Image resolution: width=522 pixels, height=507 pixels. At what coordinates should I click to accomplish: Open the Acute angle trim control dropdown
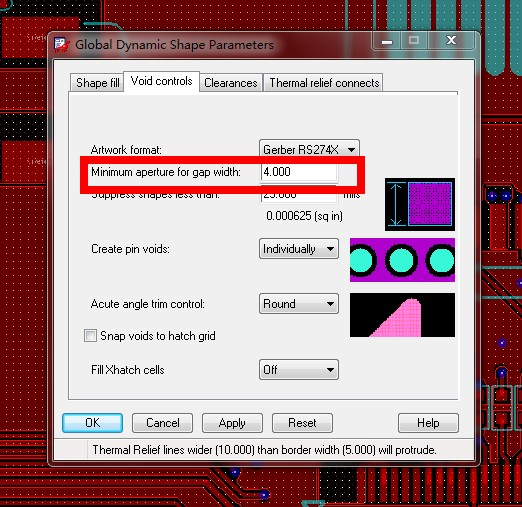[x=299, y=304]
